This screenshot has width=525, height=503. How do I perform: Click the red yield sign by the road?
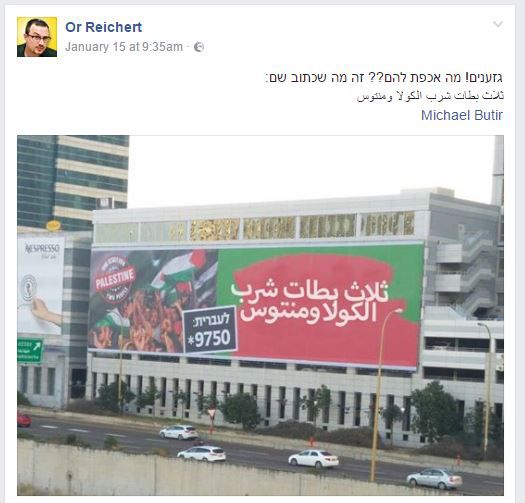[212, 413]
